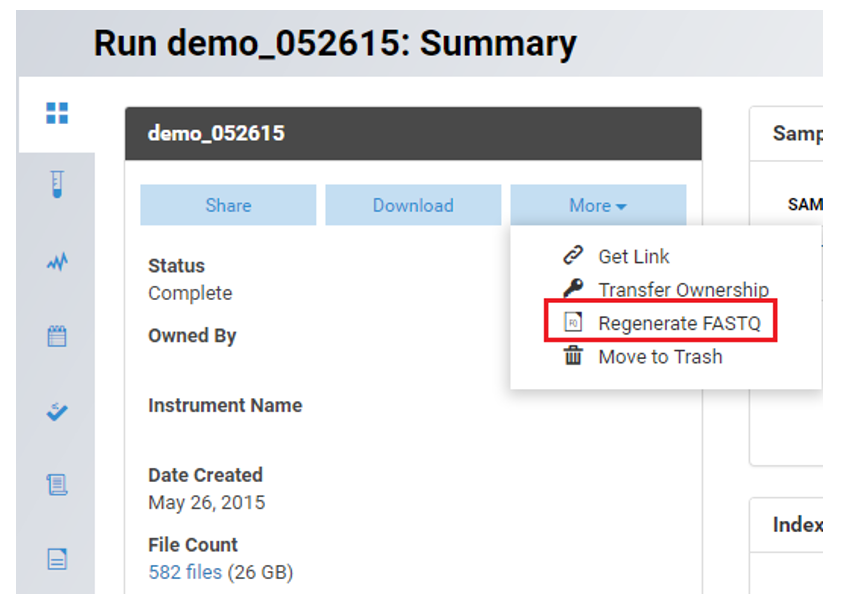Screen dimensions: 846x606
Task: Pick Transfer Ownership menu entry text
Action: click(684, 289)
